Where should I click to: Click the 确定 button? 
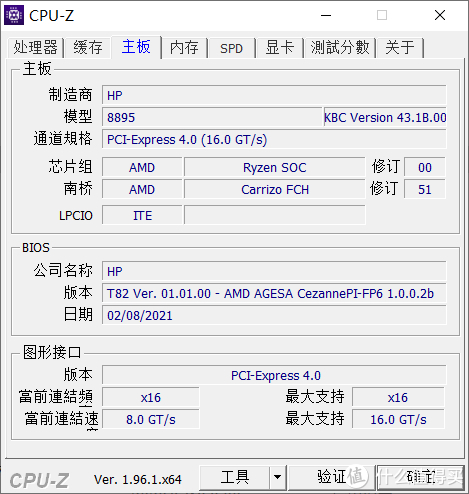[x=421, y=477]
